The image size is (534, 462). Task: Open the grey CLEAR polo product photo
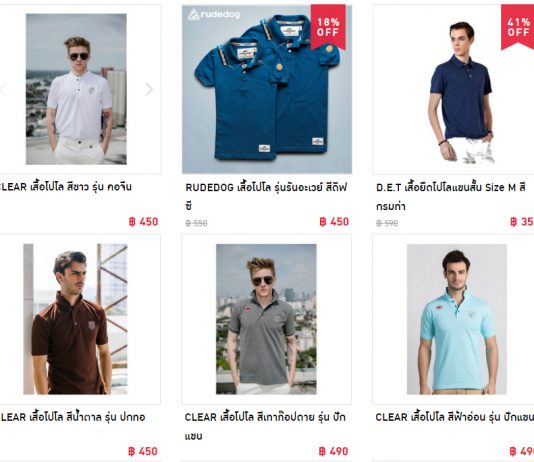[266, 319]
